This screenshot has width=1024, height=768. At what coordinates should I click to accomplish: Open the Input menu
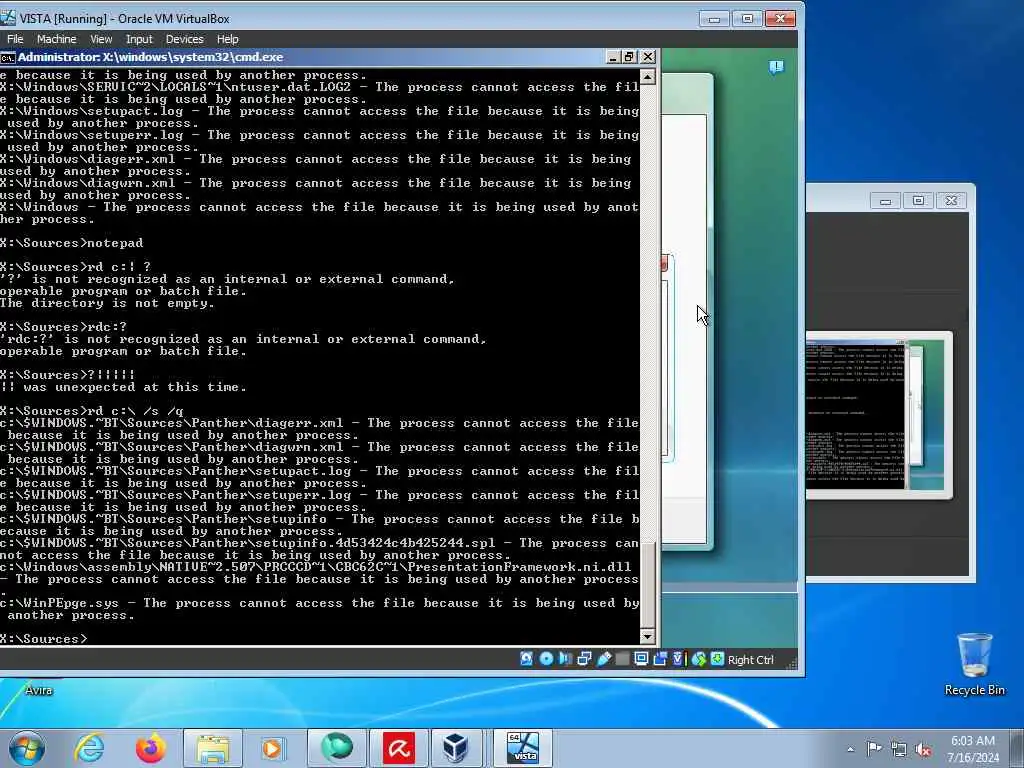pyautogui.click(x=138, y=39)
